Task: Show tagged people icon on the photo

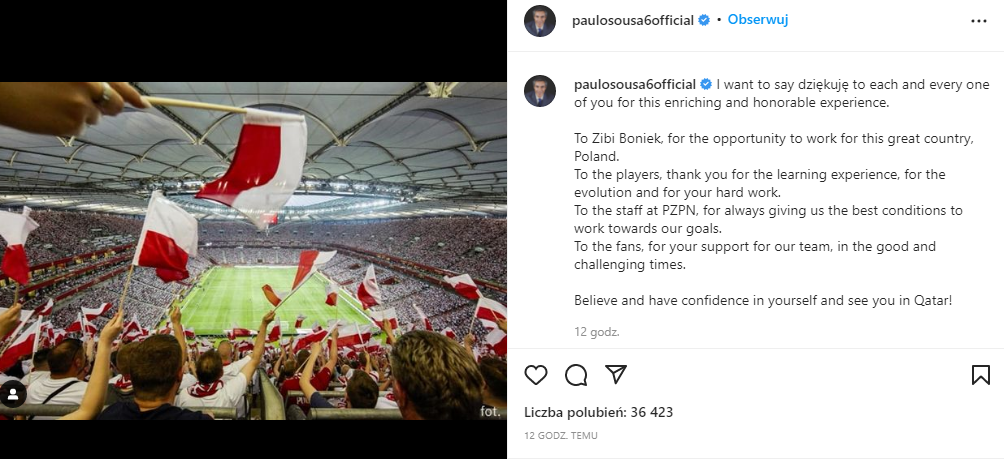Action: coord(13,395)
